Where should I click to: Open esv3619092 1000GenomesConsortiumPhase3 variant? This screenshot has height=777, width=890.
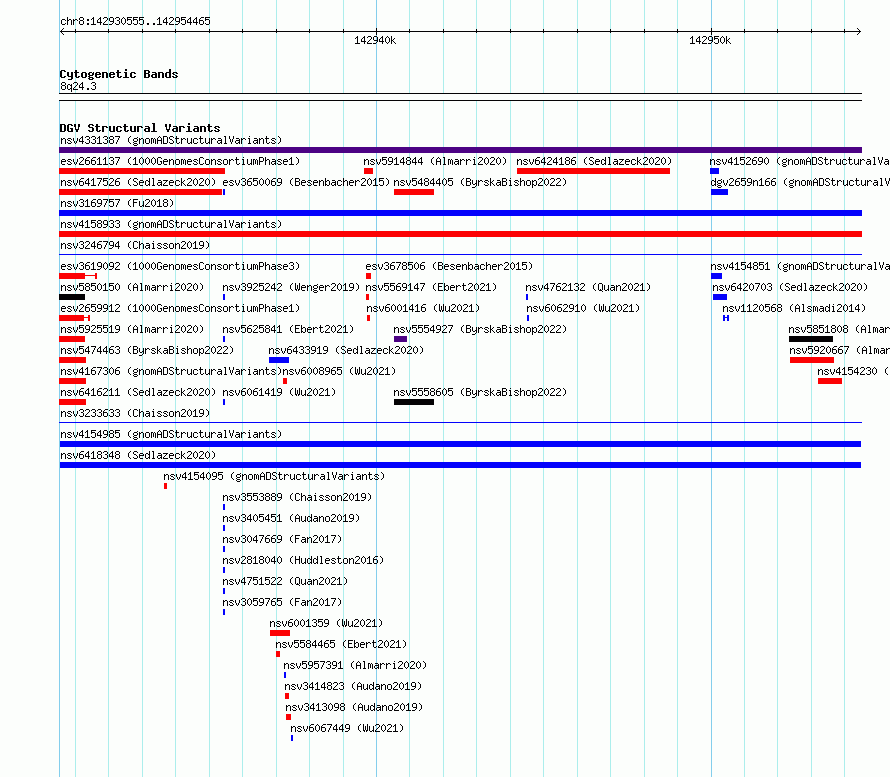(x=180, y=266)
